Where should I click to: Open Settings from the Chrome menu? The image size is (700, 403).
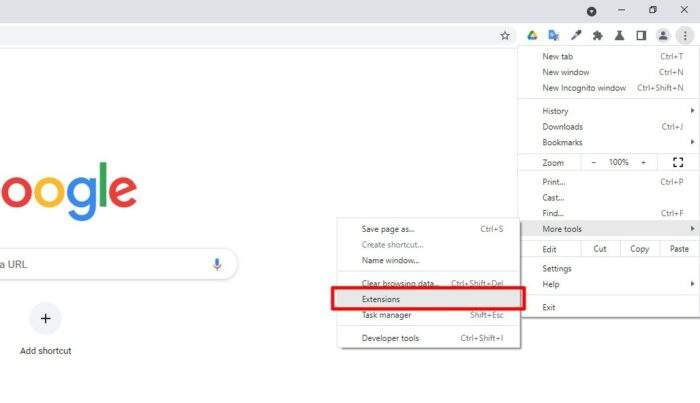coord(609,268)
